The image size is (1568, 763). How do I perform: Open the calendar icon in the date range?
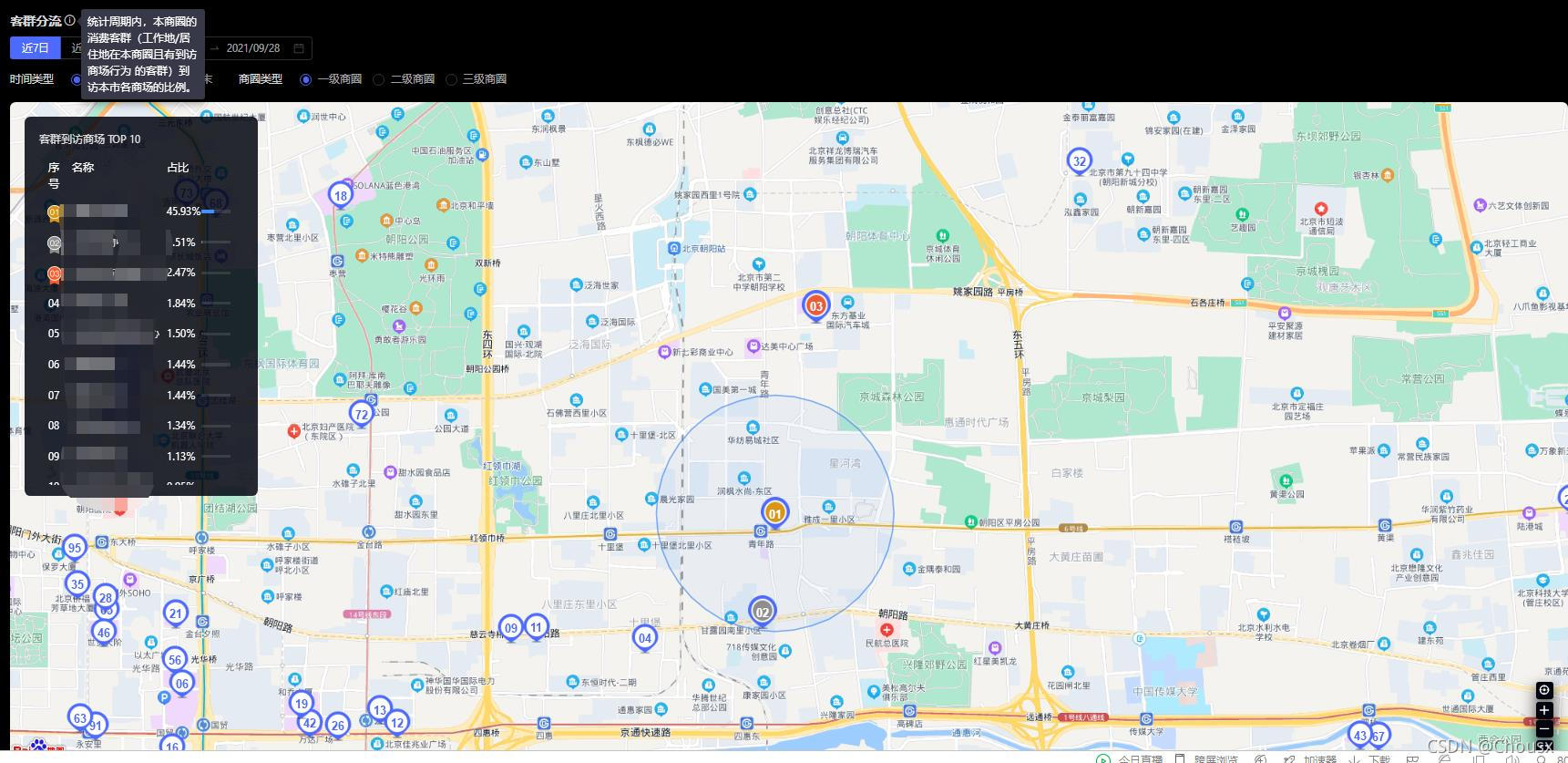tap(299, 48)
